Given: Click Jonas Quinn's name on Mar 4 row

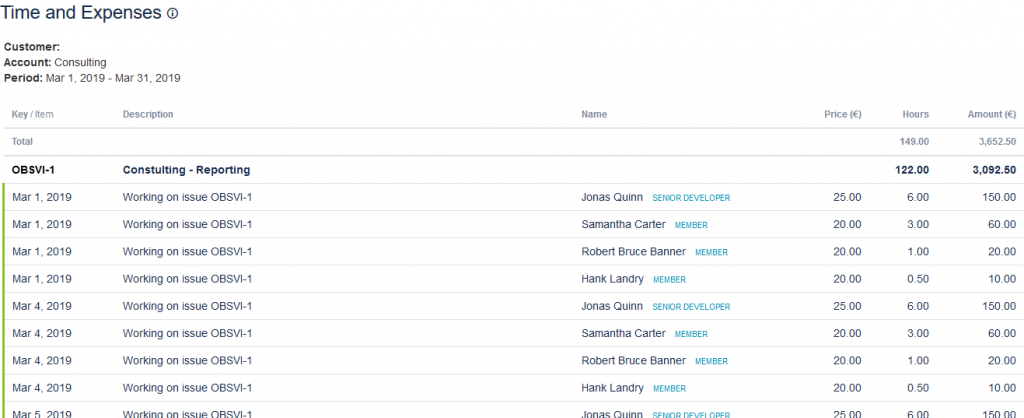Looking at the screenshot, I should (612, 306).
